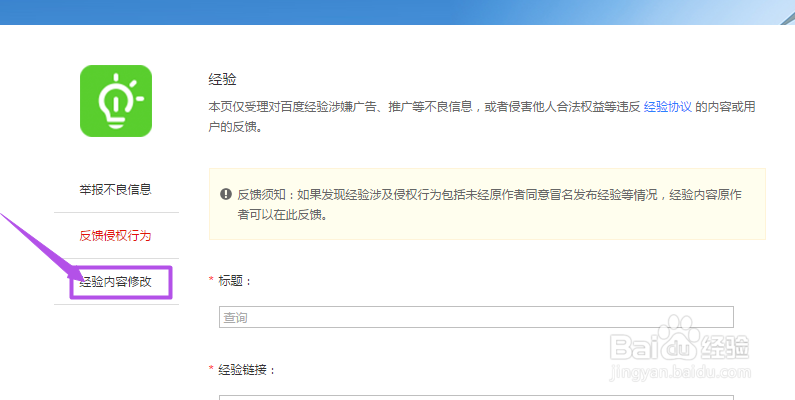Click the 标题 input field
This screenshot has height=400, width=795.
476,317
